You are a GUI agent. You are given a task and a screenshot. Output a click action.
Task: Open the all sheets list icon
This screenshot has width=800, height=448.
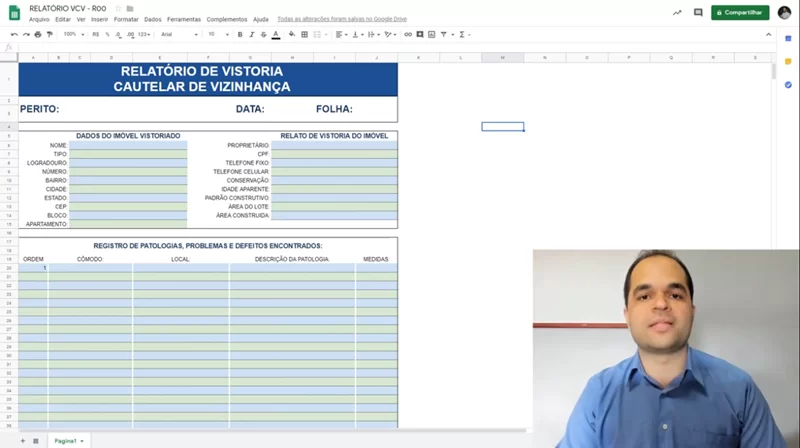pos(36,441)
